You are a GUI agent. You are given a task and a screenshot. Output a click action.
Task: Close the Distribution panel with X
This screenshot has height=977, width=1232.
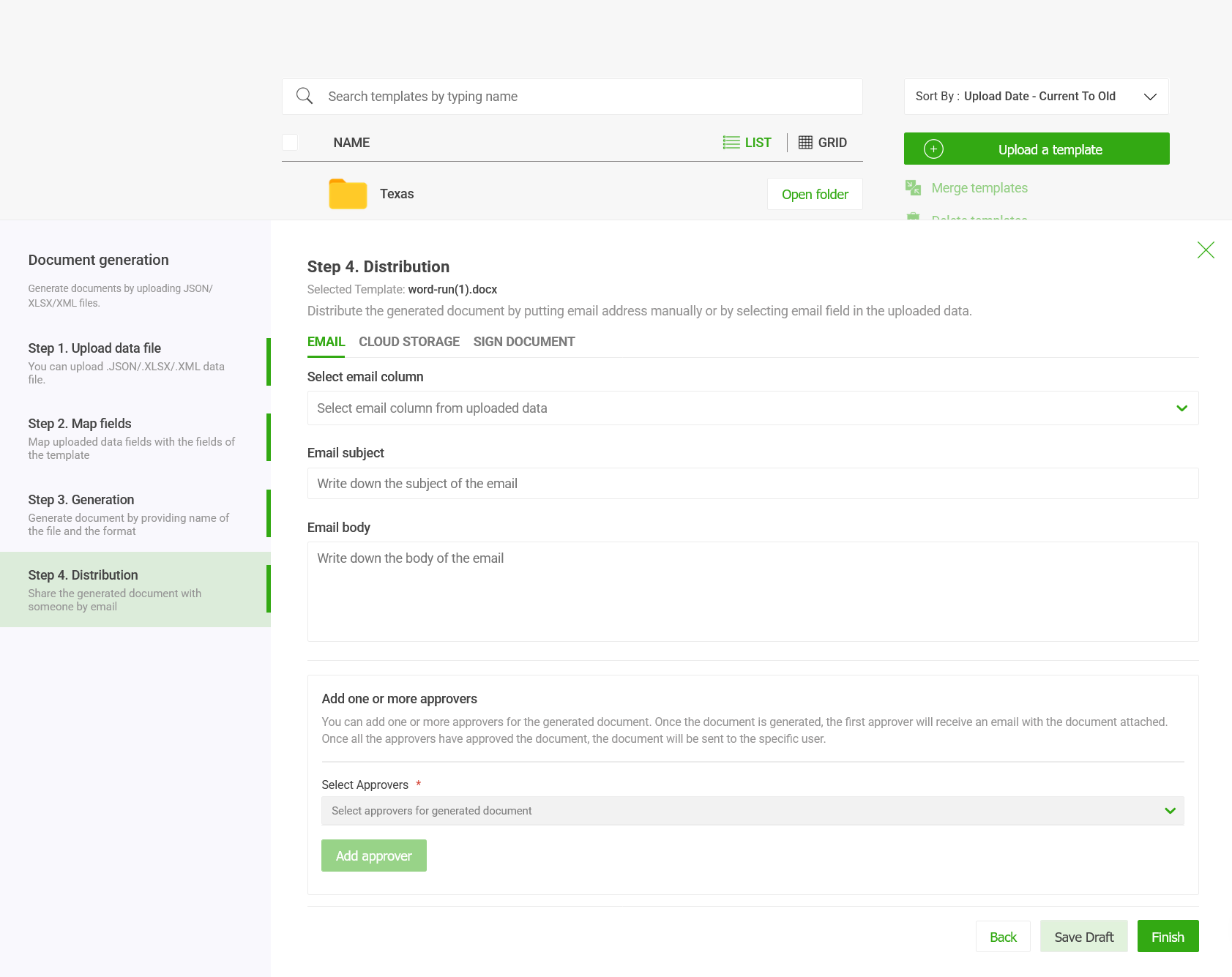[1205, 250]
